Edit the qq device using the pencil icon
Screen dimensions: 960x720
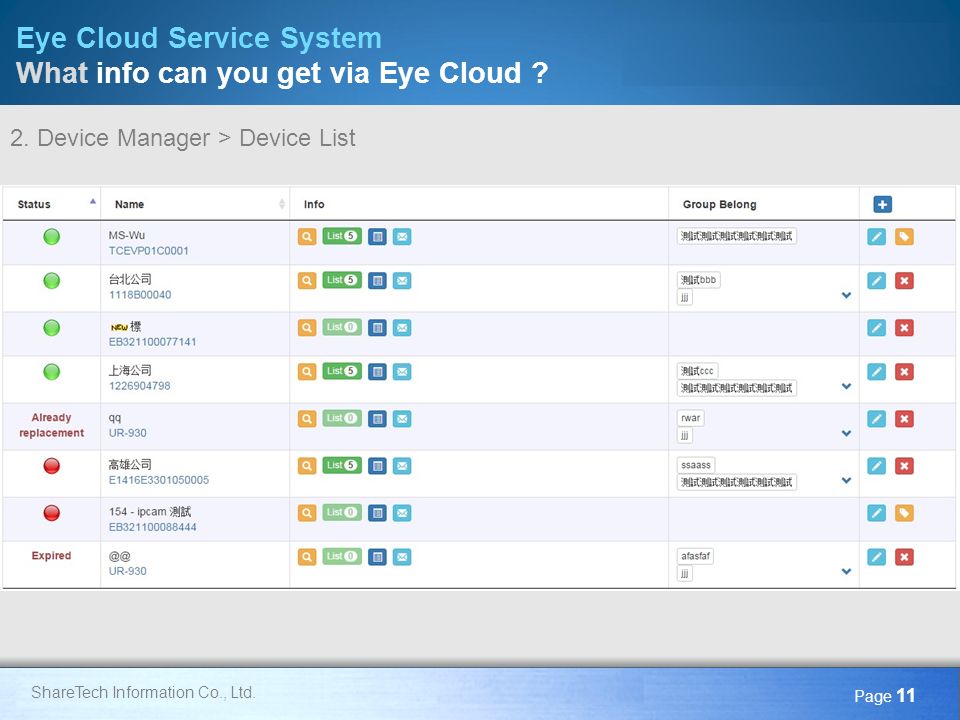pos(877,419)
